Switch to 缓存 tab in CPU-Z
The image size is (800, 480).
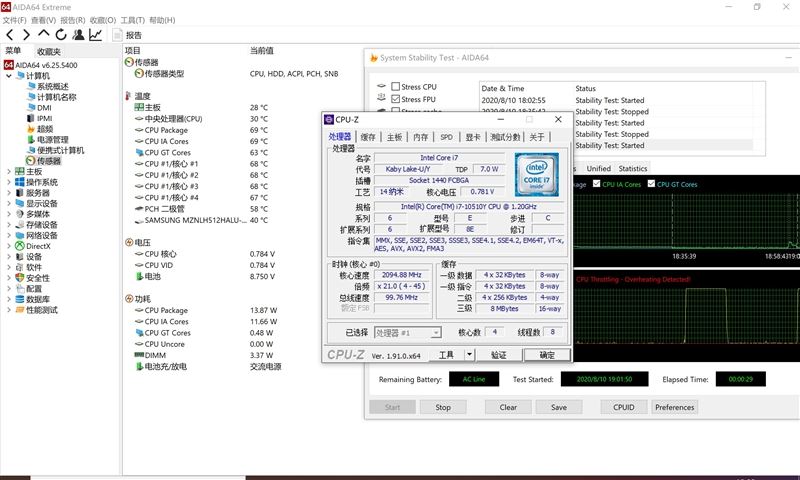[x=368, y=137]
